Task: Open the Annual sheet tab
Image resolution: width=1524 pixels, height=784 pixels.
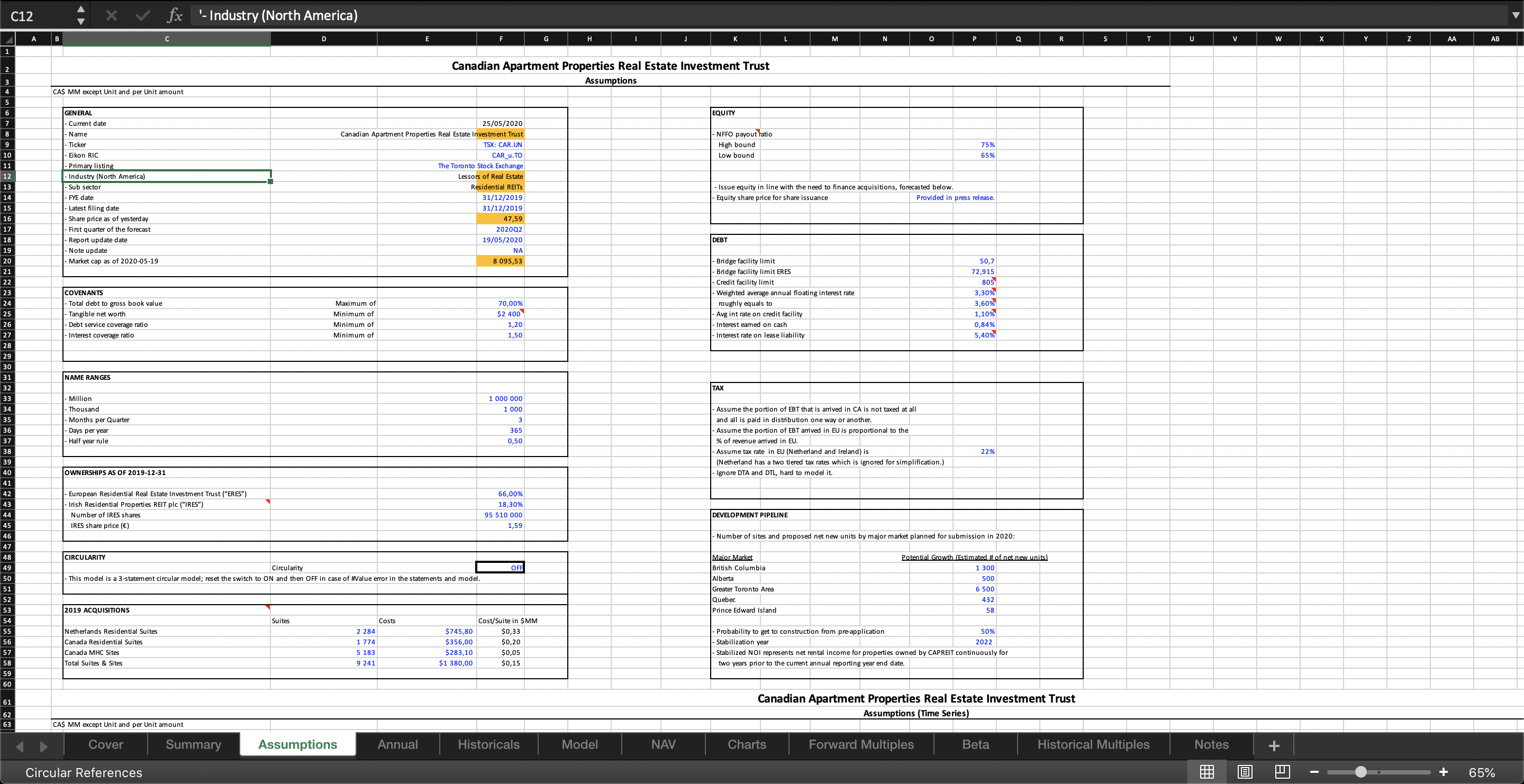Action: [x=397, y=744]
